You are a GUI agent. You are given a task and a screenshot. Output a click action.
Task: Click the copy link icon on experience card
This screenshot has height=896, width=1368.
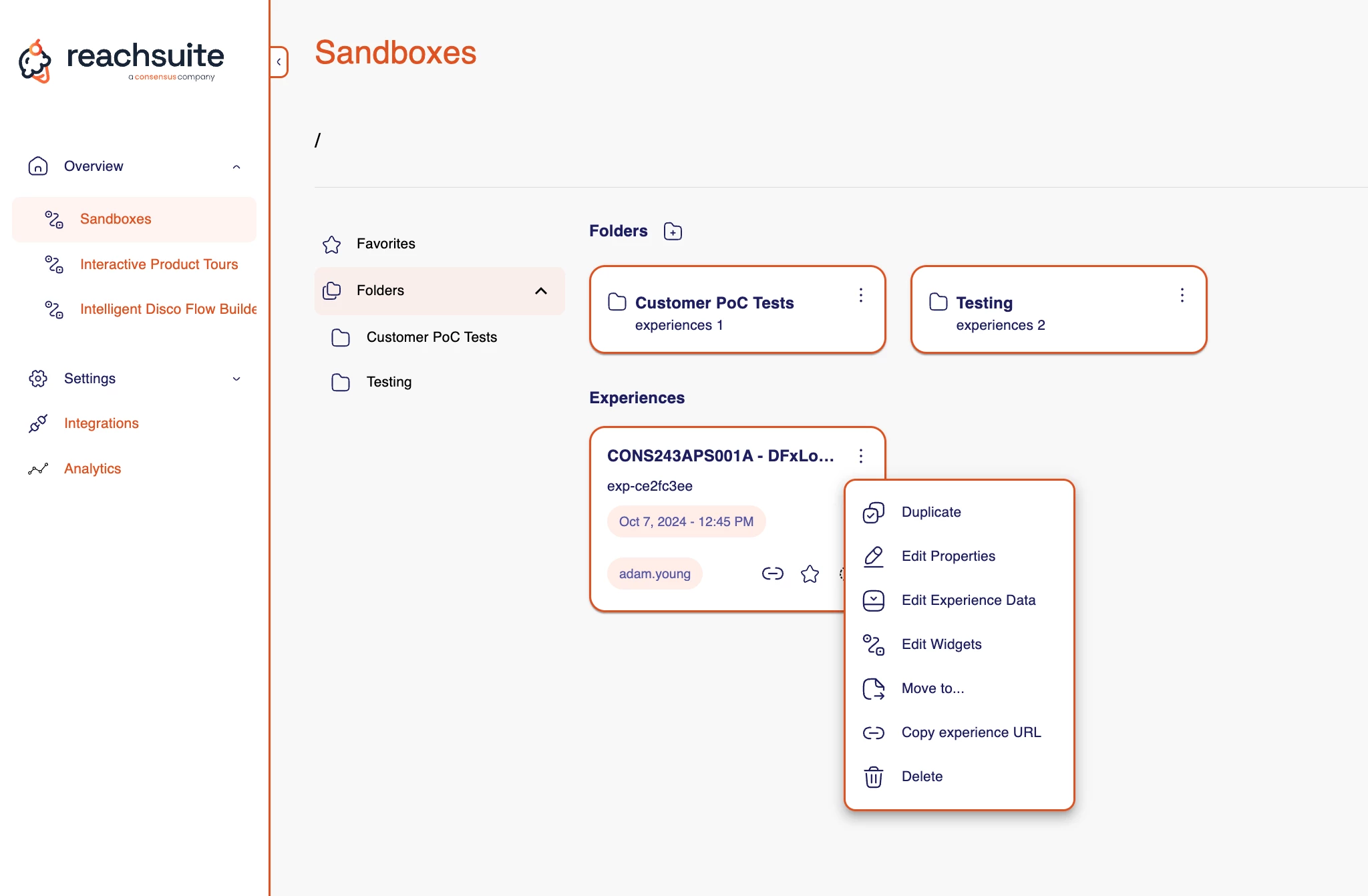[772, 574]
